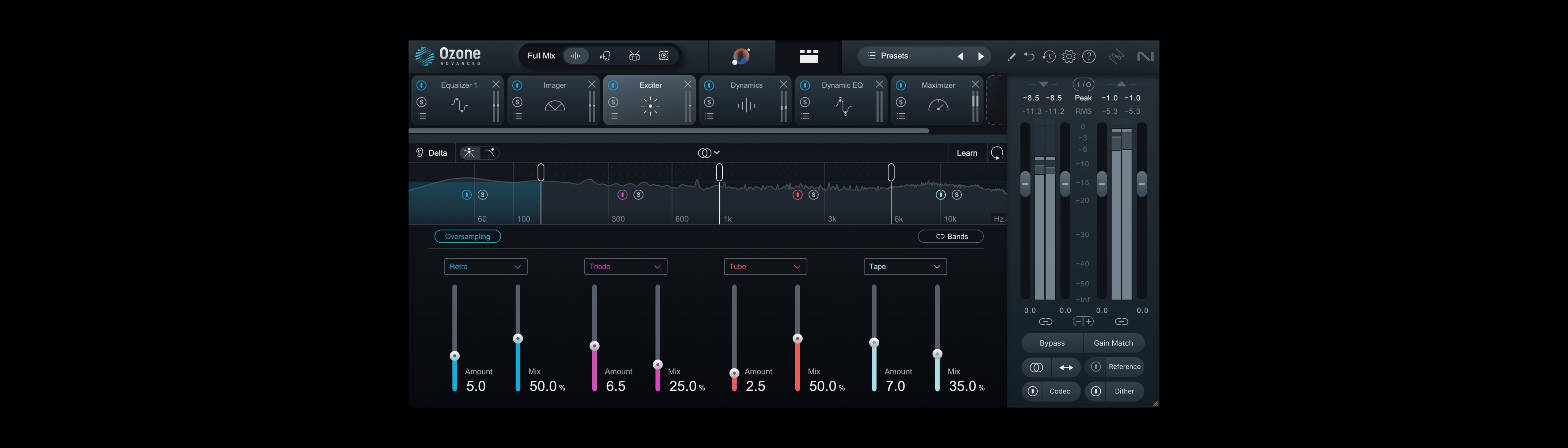Go to the previous preset
This screenshot has width=1568, height=448.
pos(960,57)
